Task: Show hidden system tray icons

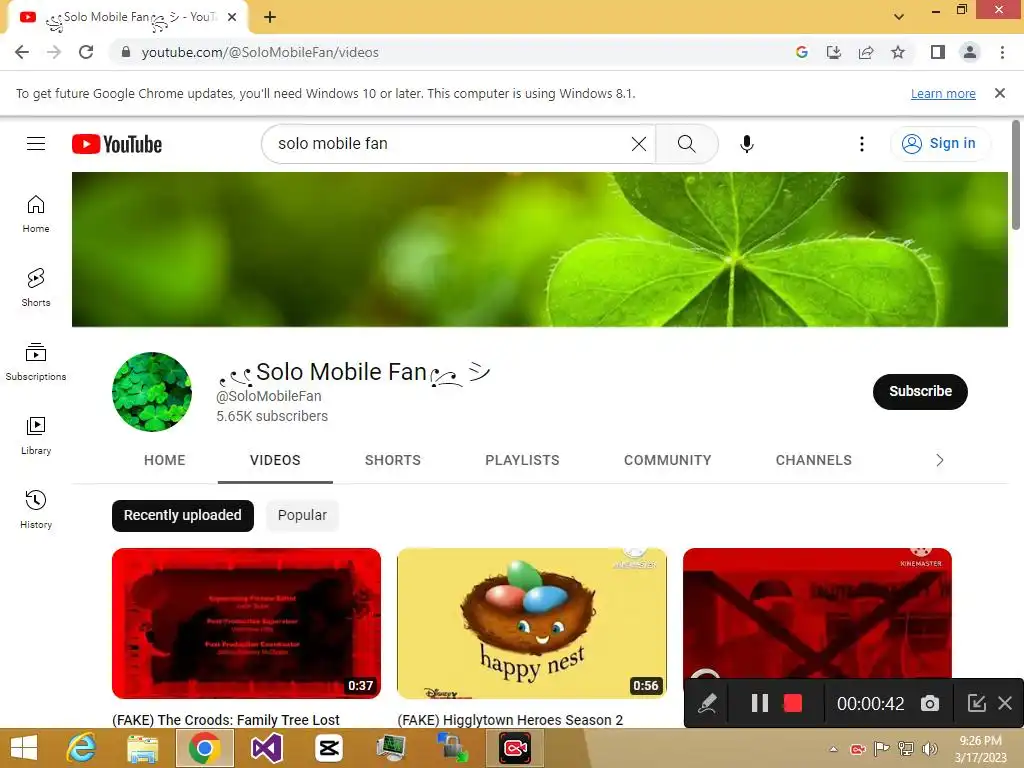Action: click(x=833, y=749)
